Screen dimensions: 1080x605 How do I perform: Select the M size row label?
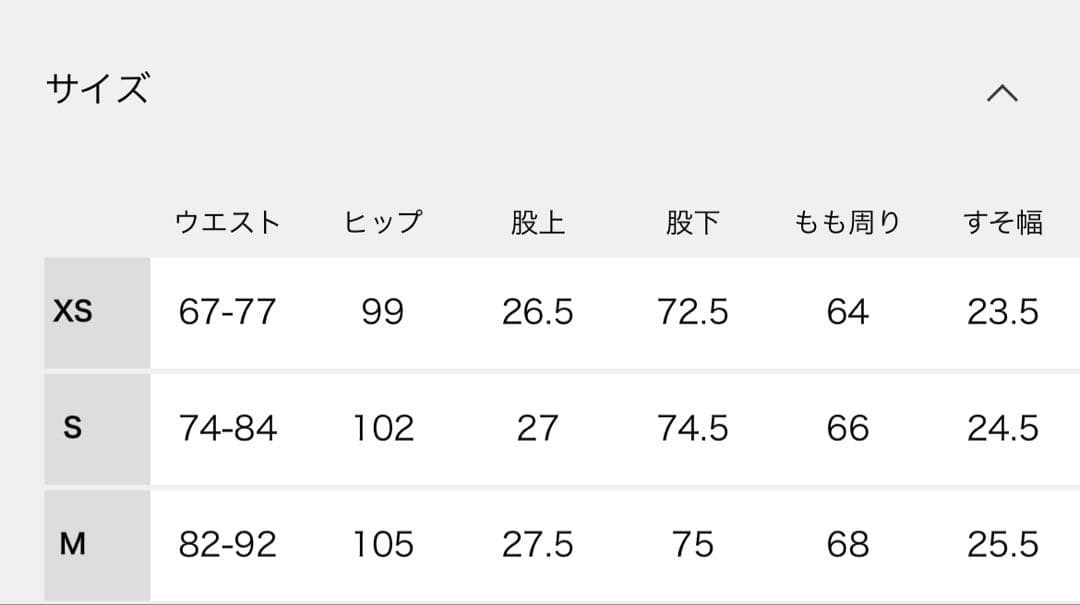[72, 544]
